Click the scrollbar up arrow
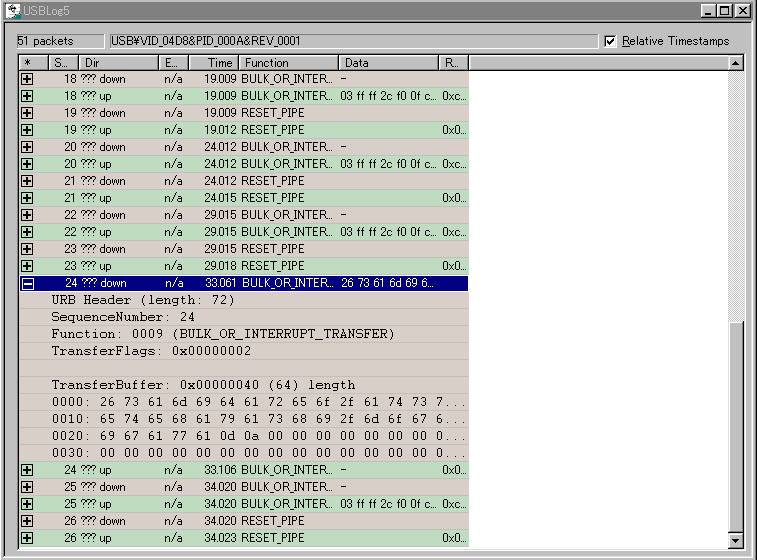This screenshot has width=757, height=560. click(x=735, y=63)
